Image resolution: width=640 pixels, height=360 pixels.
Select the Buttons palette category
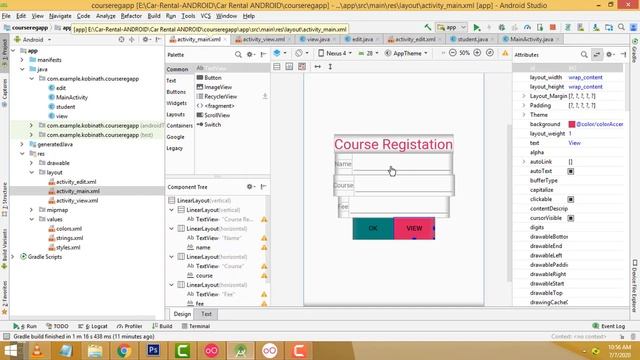click(x=176, y=92)
